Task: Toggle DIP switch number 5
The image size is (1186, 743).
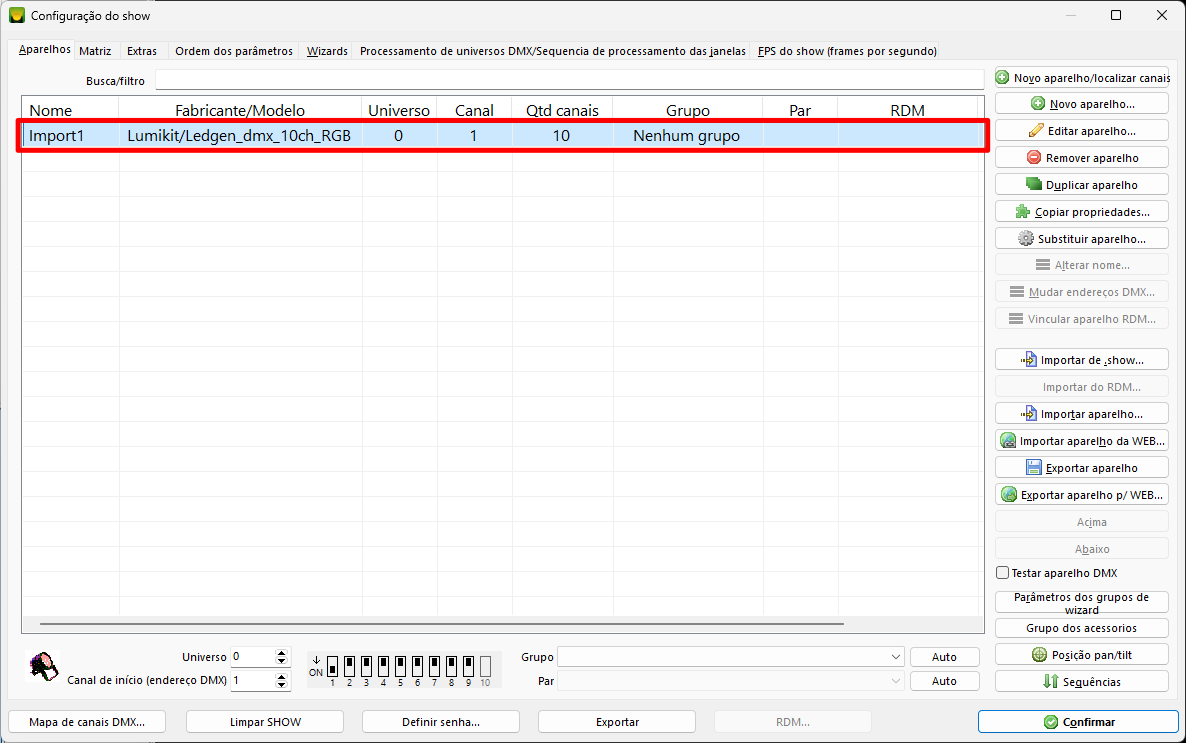Action: pyautogui.click(x=400, y=665)
